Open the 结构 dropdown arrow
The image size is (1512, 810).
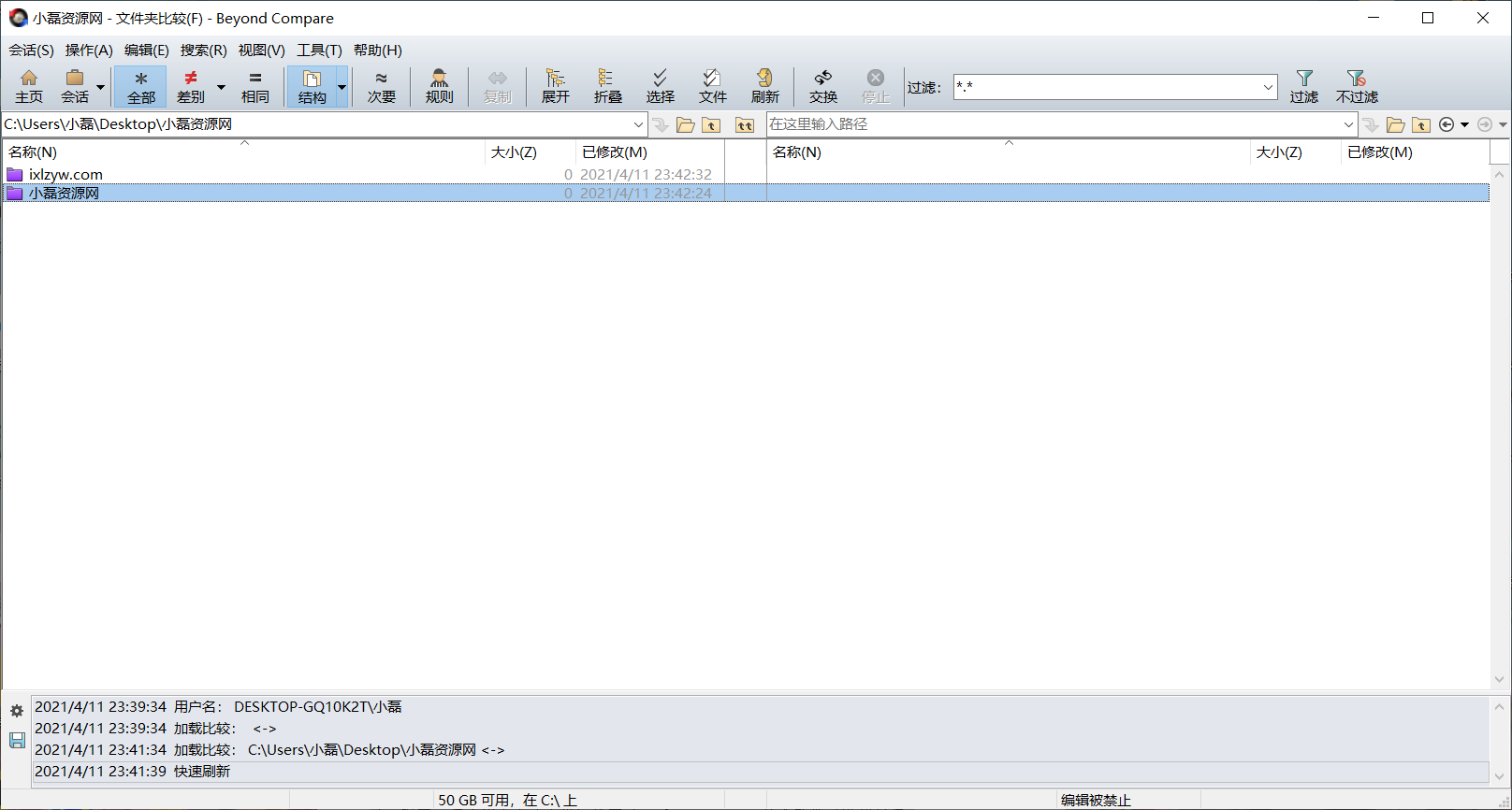tap(342, 87)
